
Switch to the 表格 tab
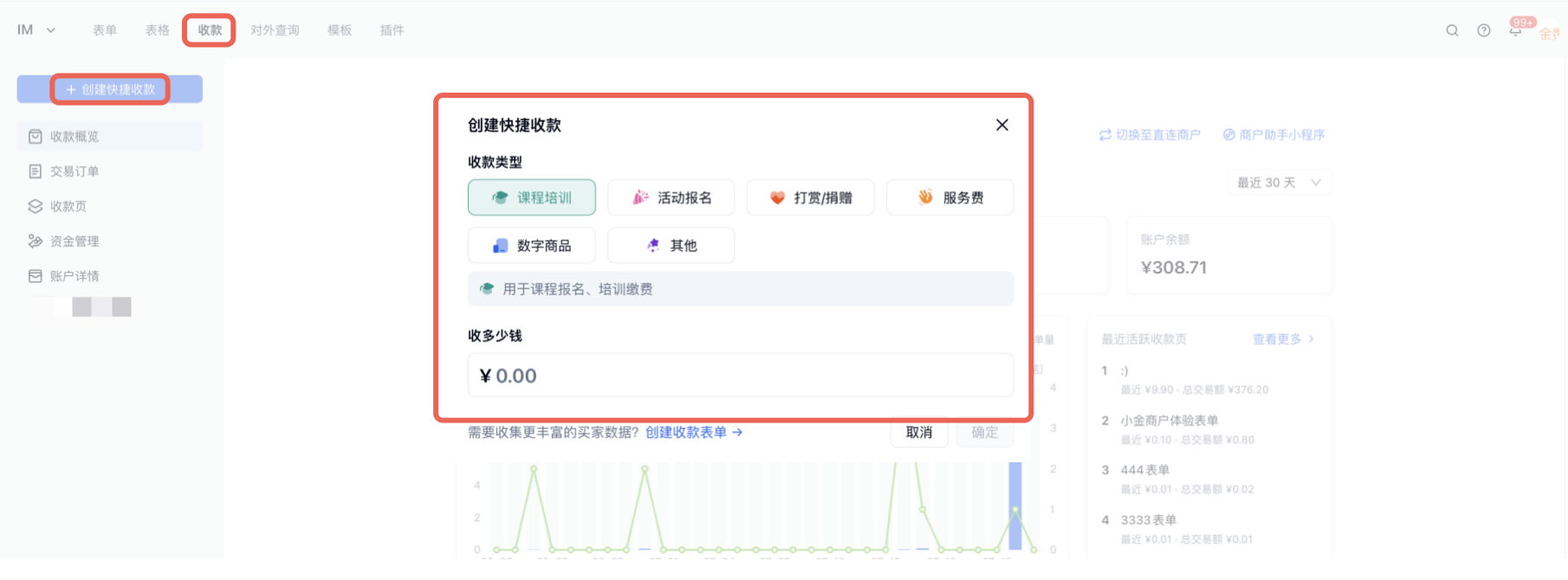[x=158, y=30]
